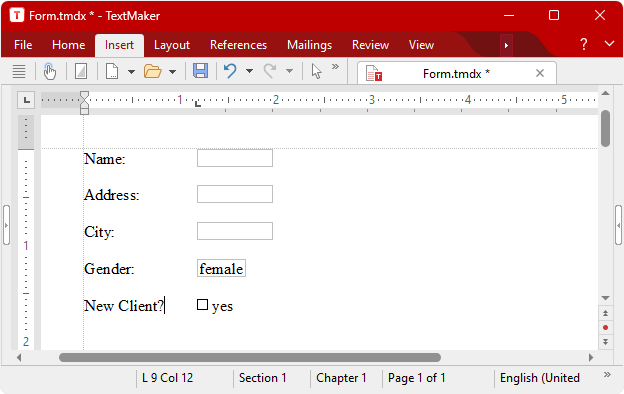Check the New Client yes checkbox

[x=203, y=305]
